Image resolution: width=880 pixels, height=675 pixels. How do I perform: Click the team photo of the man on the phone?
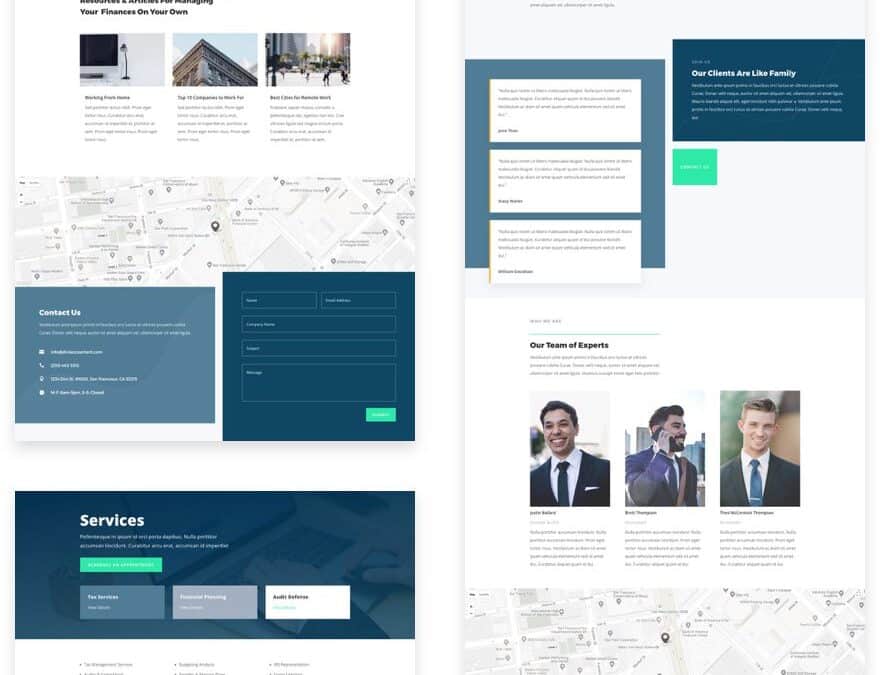coord(665,448)
